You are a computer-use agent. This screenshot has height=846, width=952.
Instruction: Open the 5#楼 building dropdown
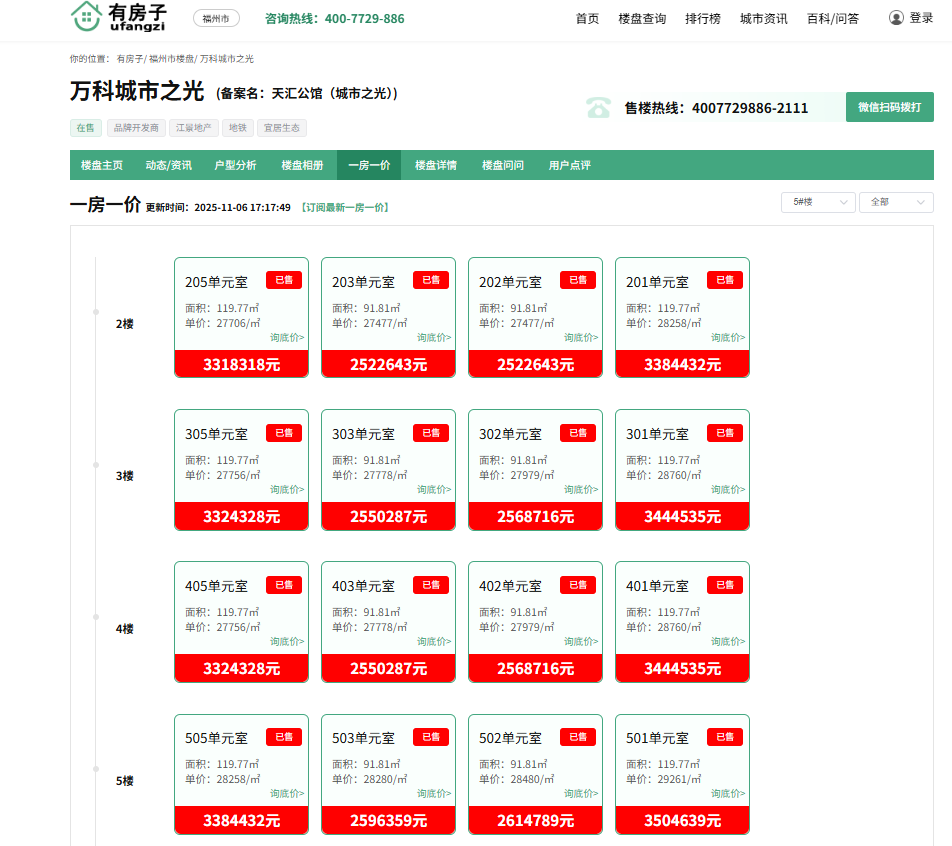click(817, 202)
